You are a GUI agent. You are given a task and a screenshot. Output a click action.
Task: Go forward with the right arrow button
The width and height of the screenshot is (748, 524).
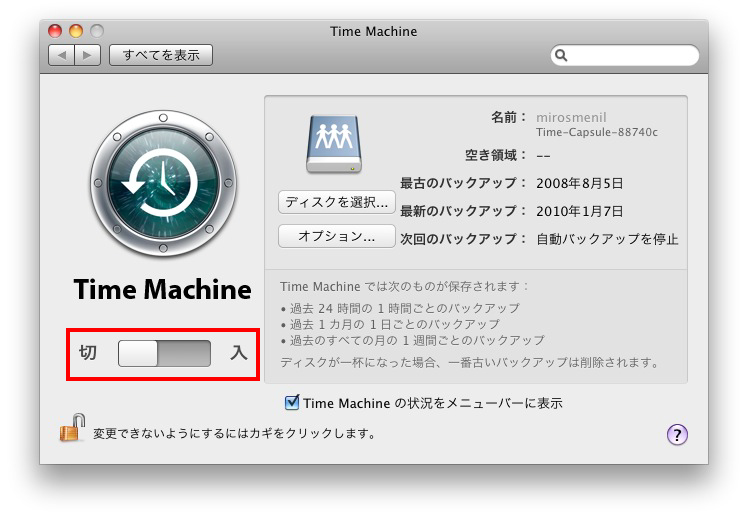pyautogui.click(x=87, y=55)
